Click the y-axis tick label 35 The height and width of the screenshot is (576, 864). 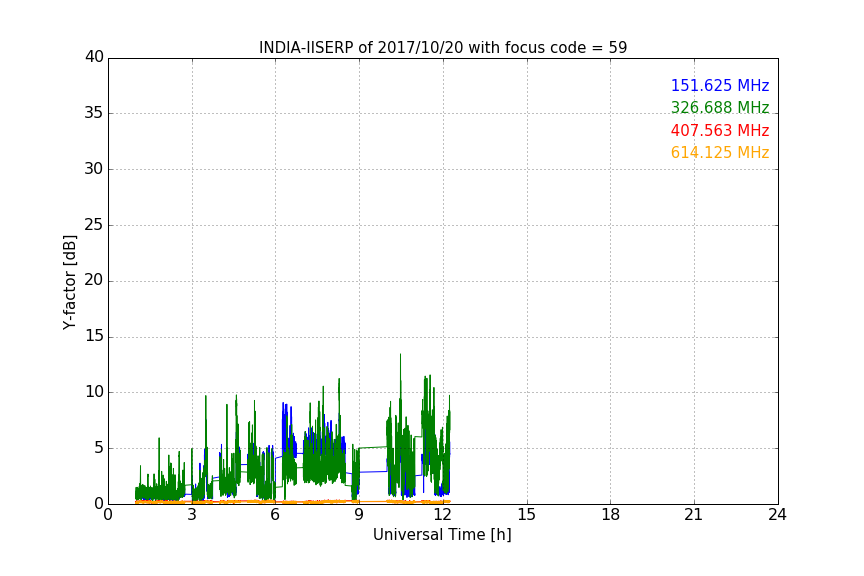click(x=94, y=113)
